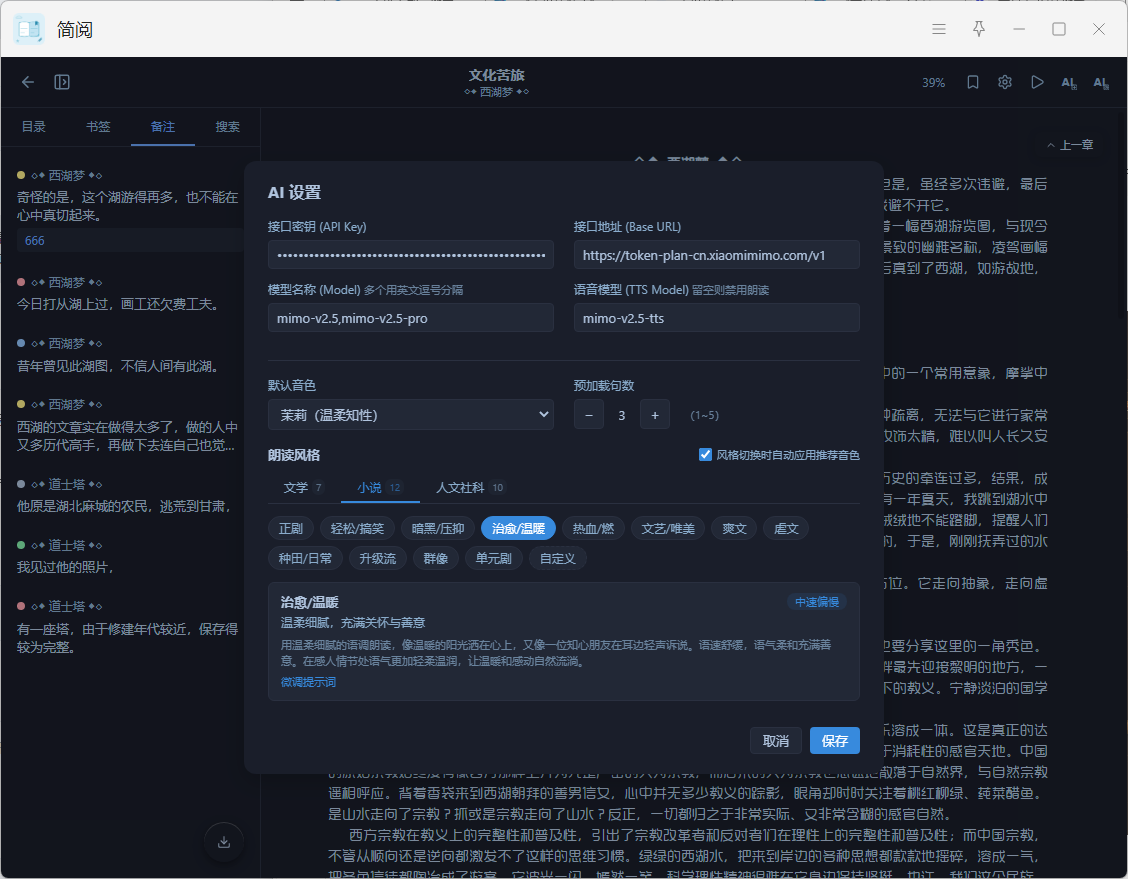Image resolution: width=1128 pixels, height=879 pixels.
Task: Choose the 正剧 style chip
Action: pyautogui.click(x=291, y=529)
